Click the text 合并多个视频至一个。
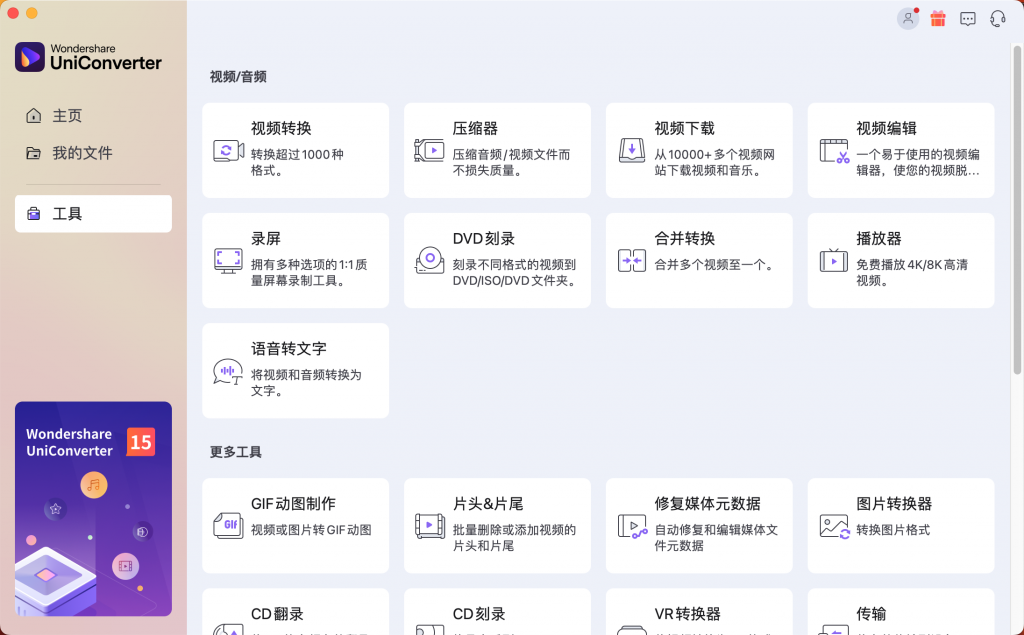 click(x=716, y=265)
